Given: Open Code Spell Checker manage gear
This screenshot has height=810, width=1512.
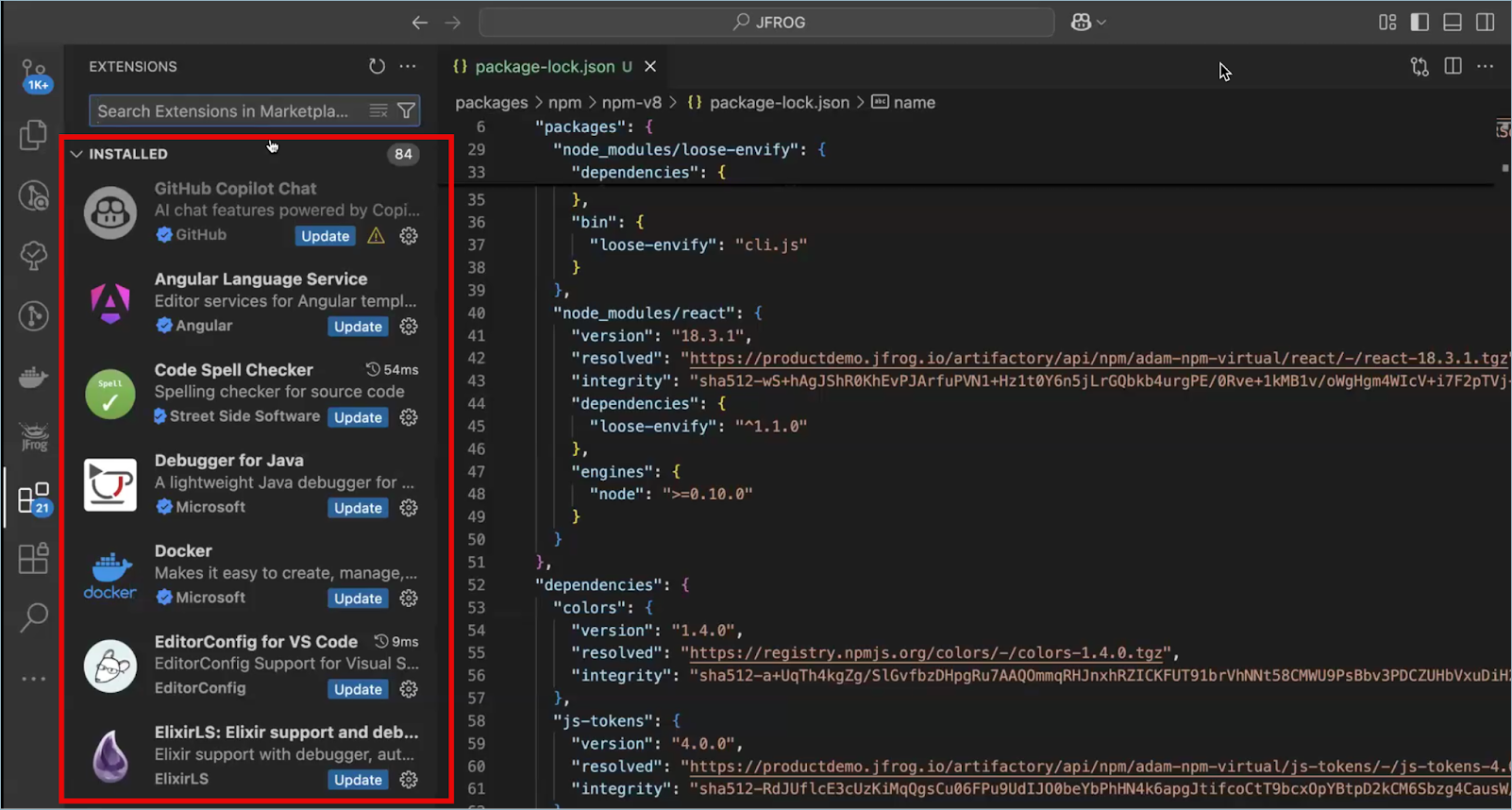Looking at the screenshot, I should 409,417.
